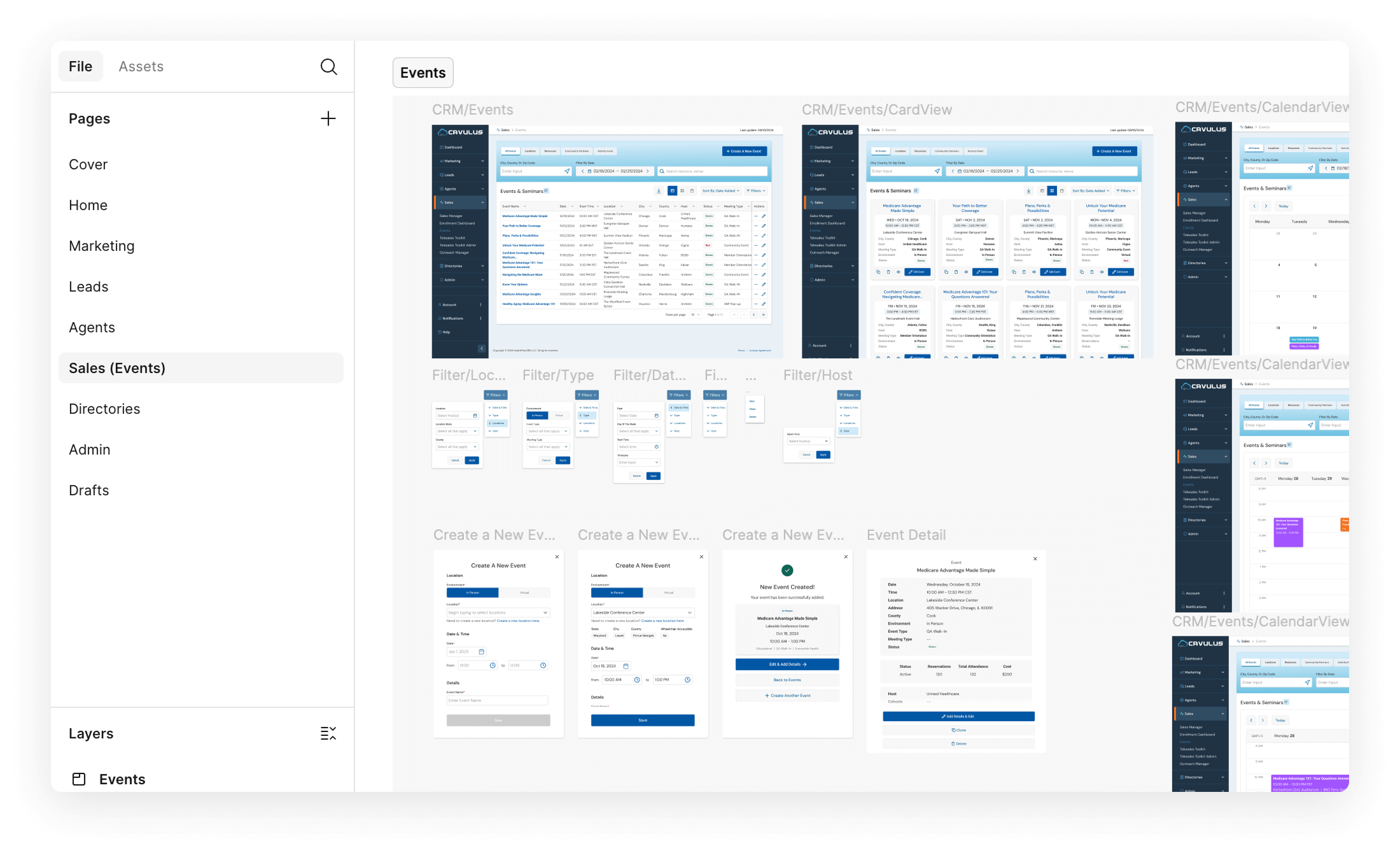Open the Sort By: Date Added dropdown

[x=720, y=190]
